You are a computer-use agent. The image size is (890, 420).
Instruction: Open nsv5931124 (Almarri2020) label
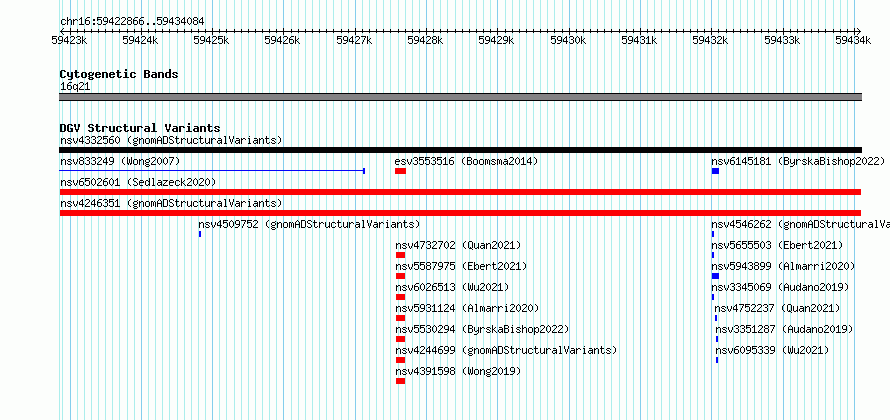[x=467, y=308]
